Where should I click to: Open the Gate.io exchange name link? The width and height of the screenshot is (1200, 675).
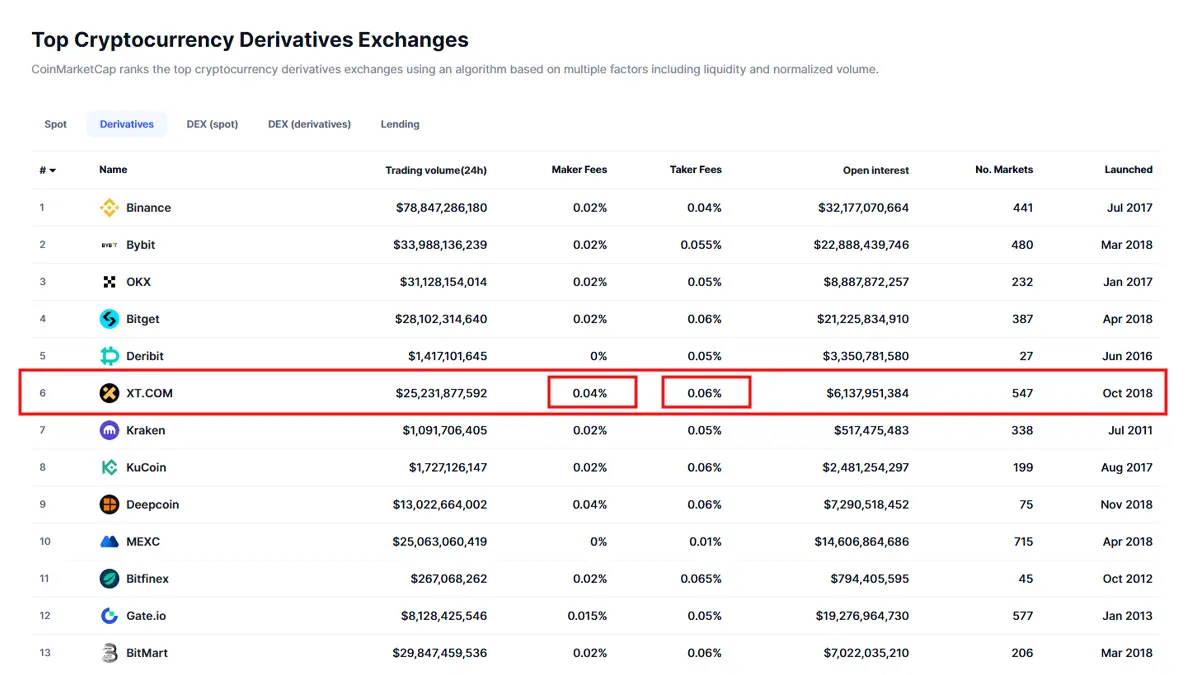147,616
